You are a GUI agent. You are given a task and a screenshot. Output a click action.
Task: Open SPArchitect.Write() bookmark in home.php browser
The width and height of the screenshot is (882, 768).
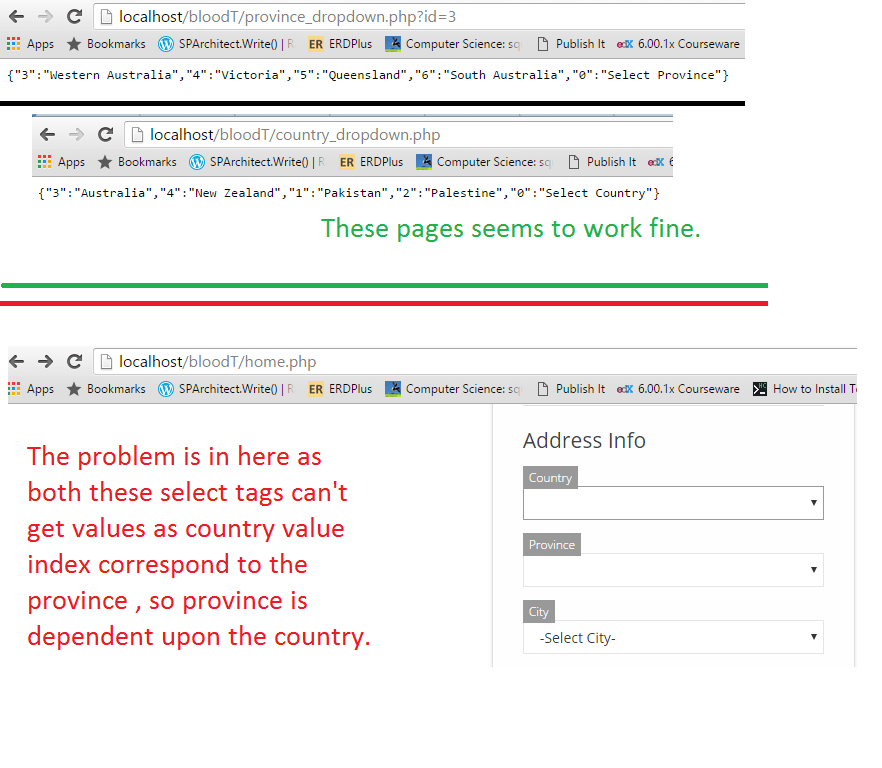click(226, 389)
